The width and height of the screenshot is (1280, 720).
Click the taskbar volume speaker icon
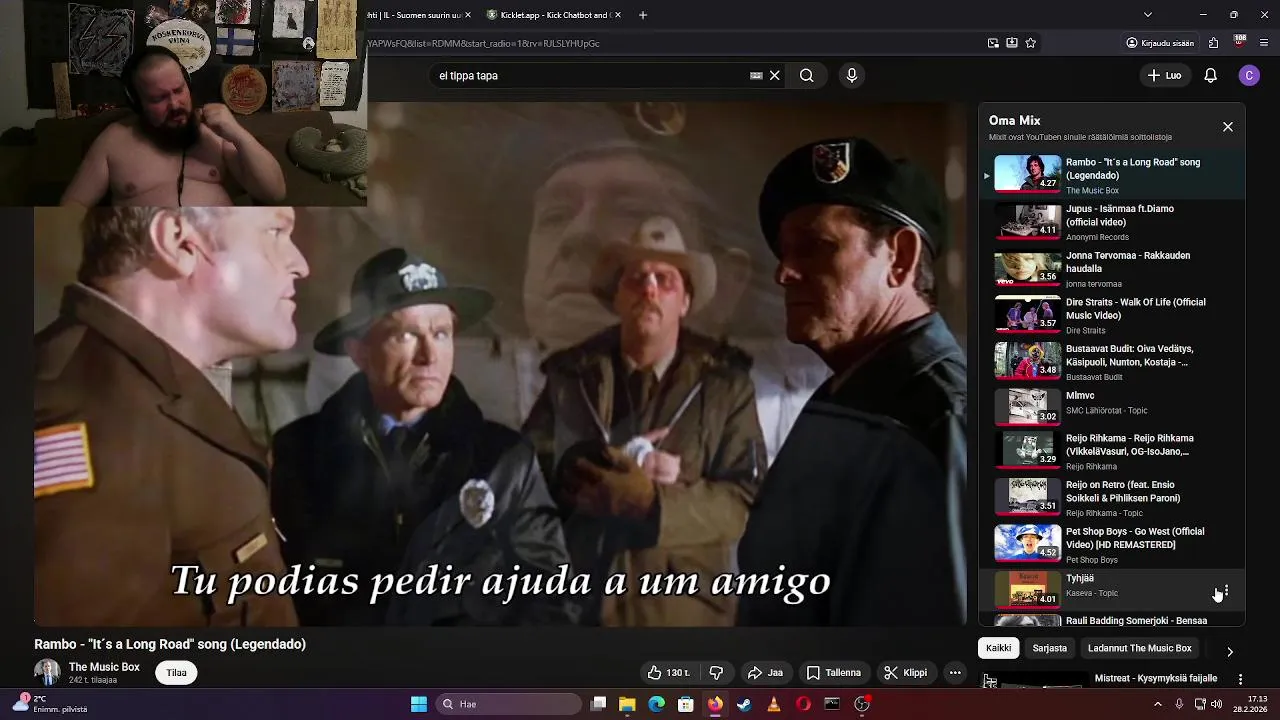pyautogui.click(x=1216, y=704)
